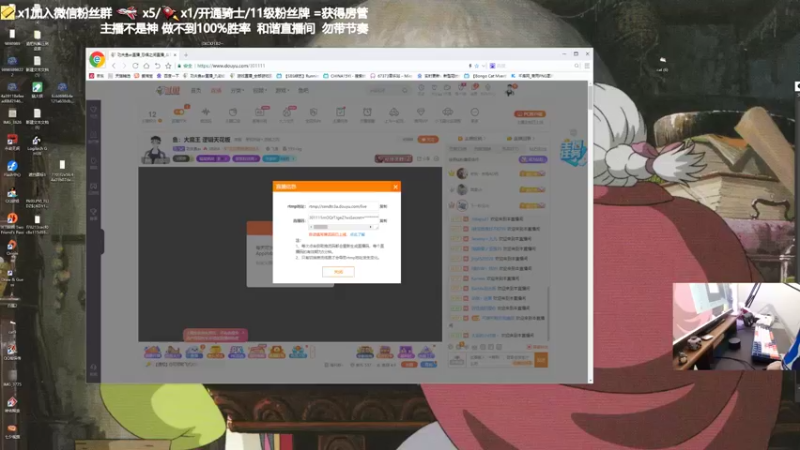Click the alarm clock icon in streamer toolbar
Viewport: 800px width, 450px height.
[367, 114]
